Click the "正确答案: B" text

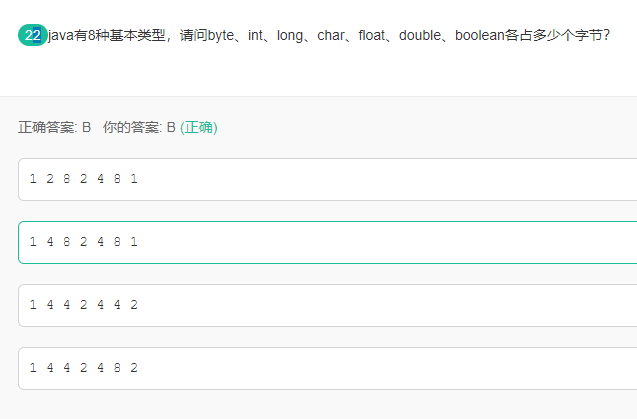tap(54, 128)
